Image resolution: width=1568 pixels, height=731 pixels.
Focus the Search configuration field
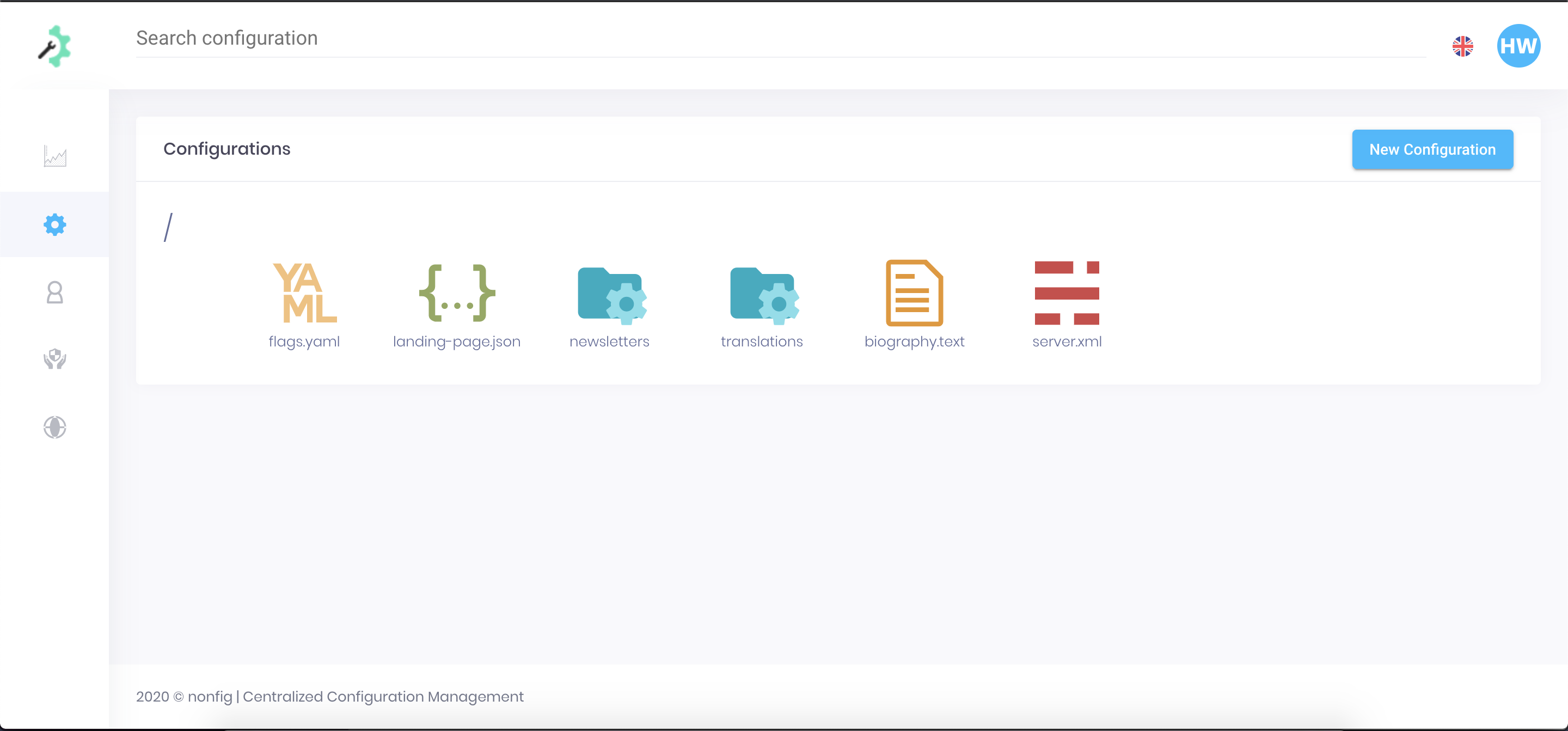pos(781,38)
